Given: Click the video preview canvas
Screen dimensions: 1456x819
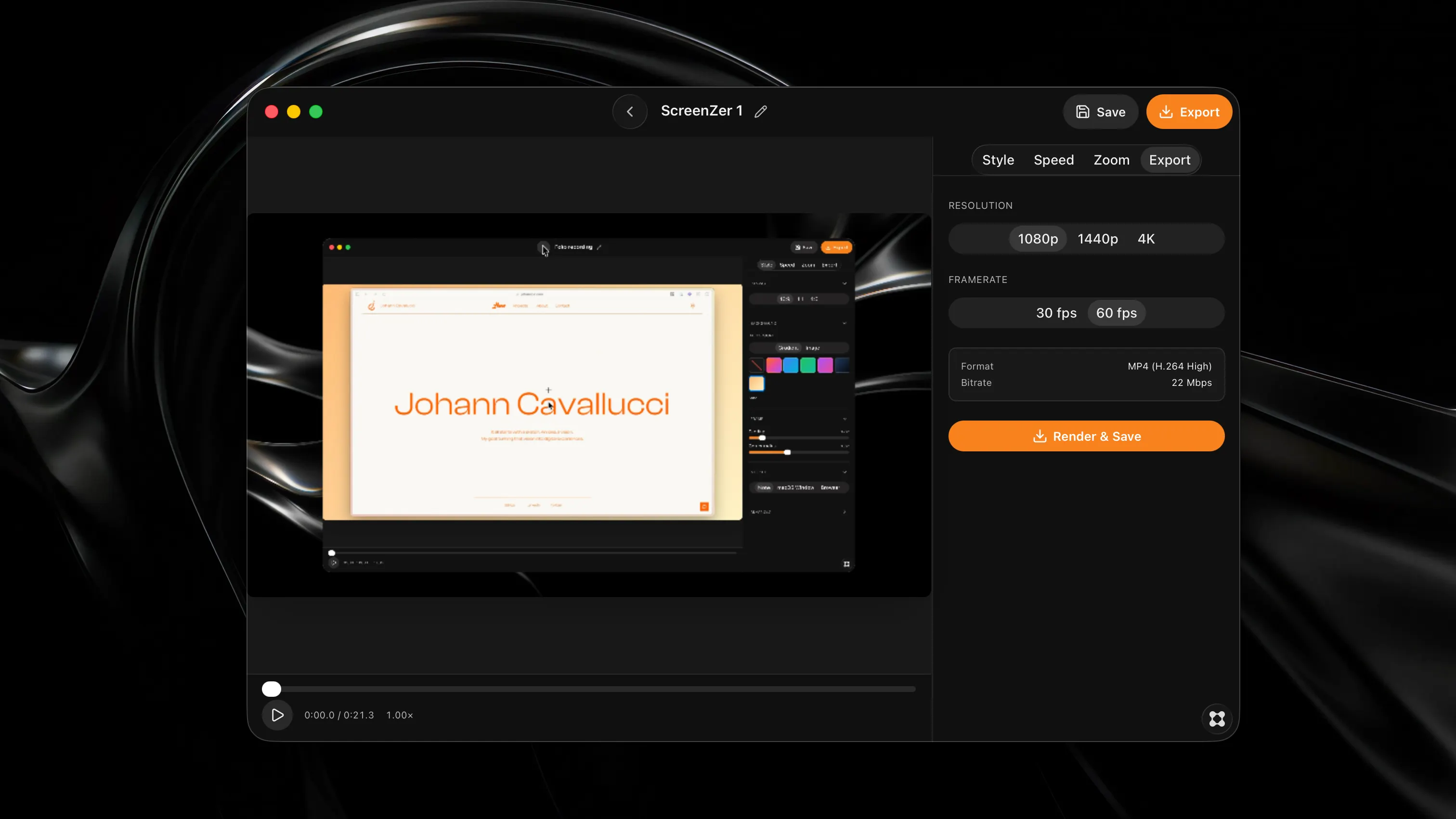Looking at the screenshot, I should point(589,405).
